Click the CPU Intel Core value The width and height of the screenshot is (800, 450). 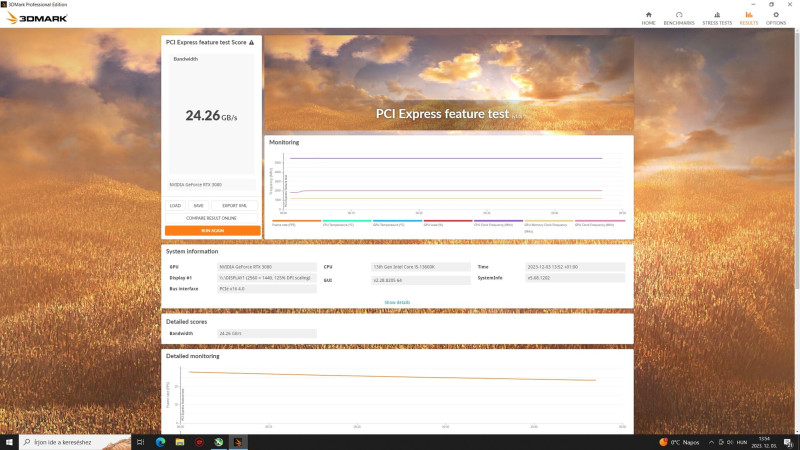click(420, 267)
